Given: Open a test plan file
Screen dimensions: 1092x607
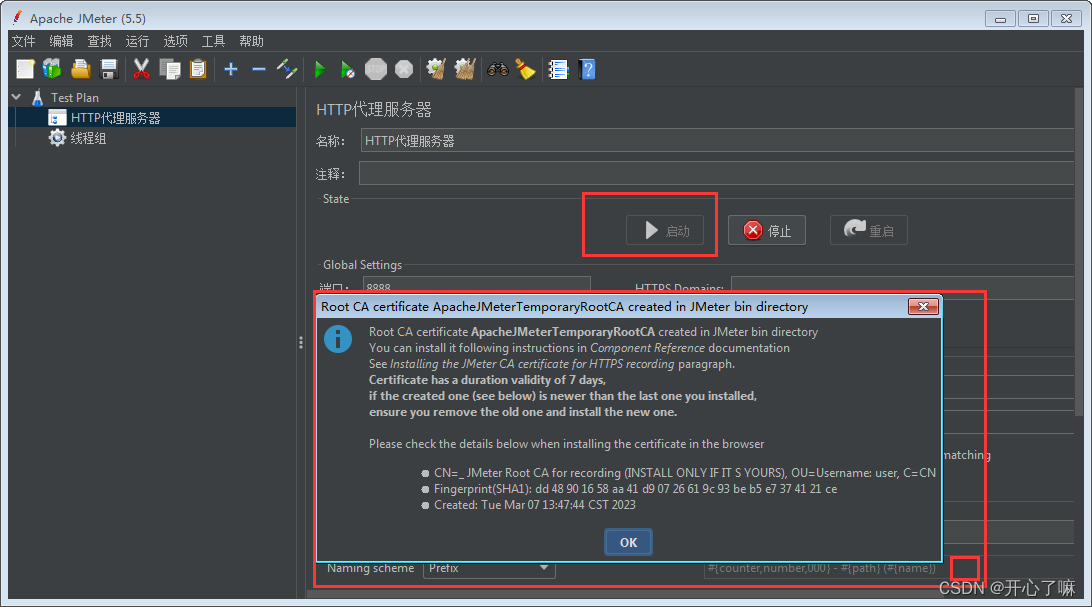Looking at the screenshot, I should pyautogui.click(x=81, y=69).
